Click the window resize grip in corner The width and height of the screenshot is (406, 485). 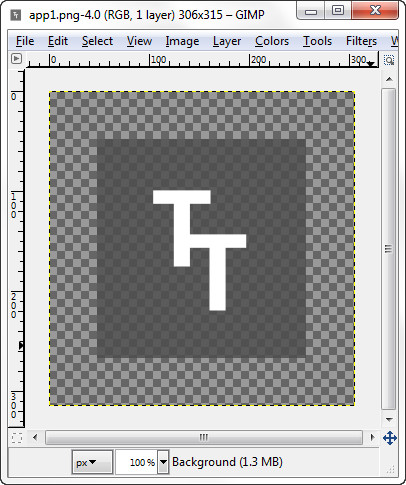coord(390,469)
